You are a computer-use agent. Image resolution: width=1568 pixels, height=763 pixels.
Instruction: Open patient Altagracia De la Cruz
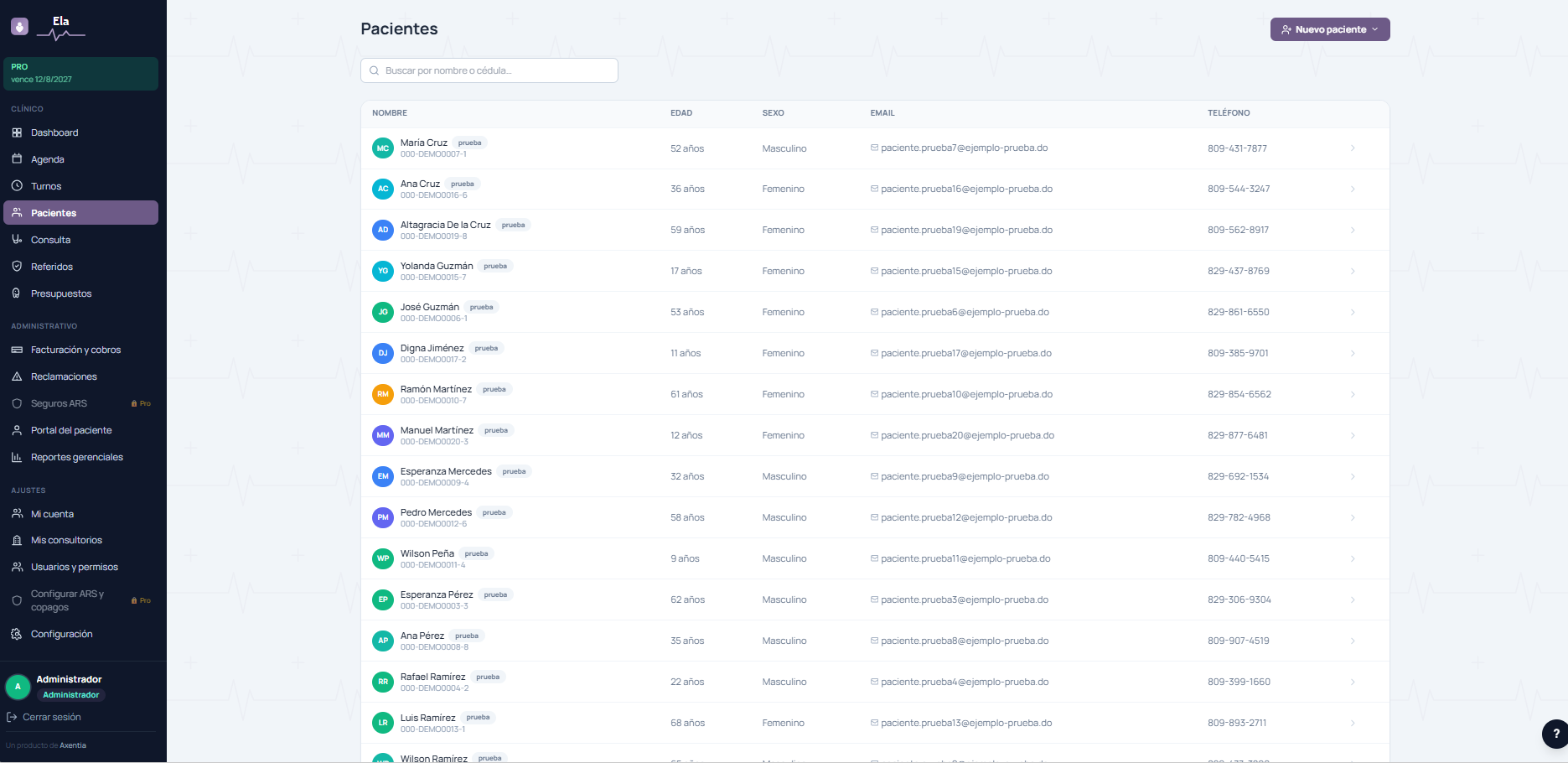pos(445,225)
